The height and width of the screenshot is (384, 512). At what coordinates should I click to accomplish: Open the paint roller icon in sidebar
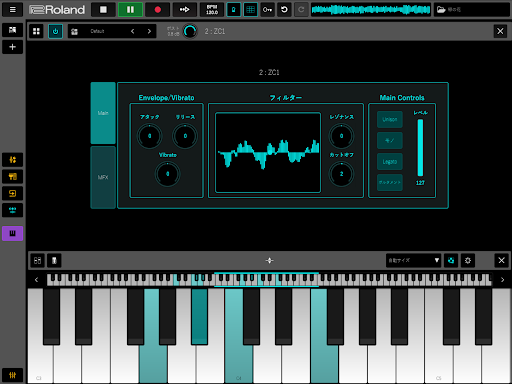(12, 176)
